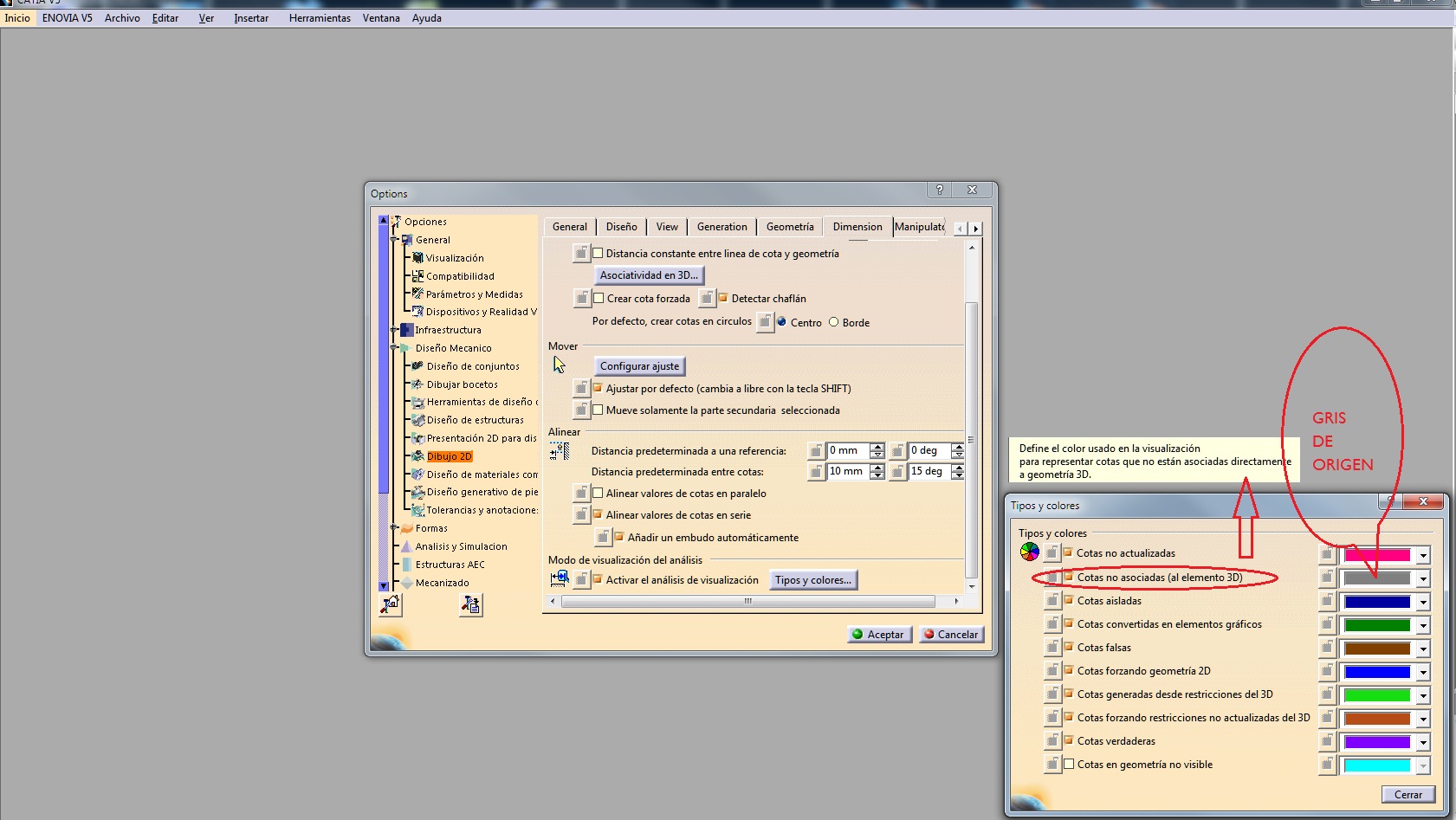Viewport: 1456px width, 820px height.
Task: Open color dropdown for Cotas aisladas
Action: pyautogui.click(x=1422, y=602)
